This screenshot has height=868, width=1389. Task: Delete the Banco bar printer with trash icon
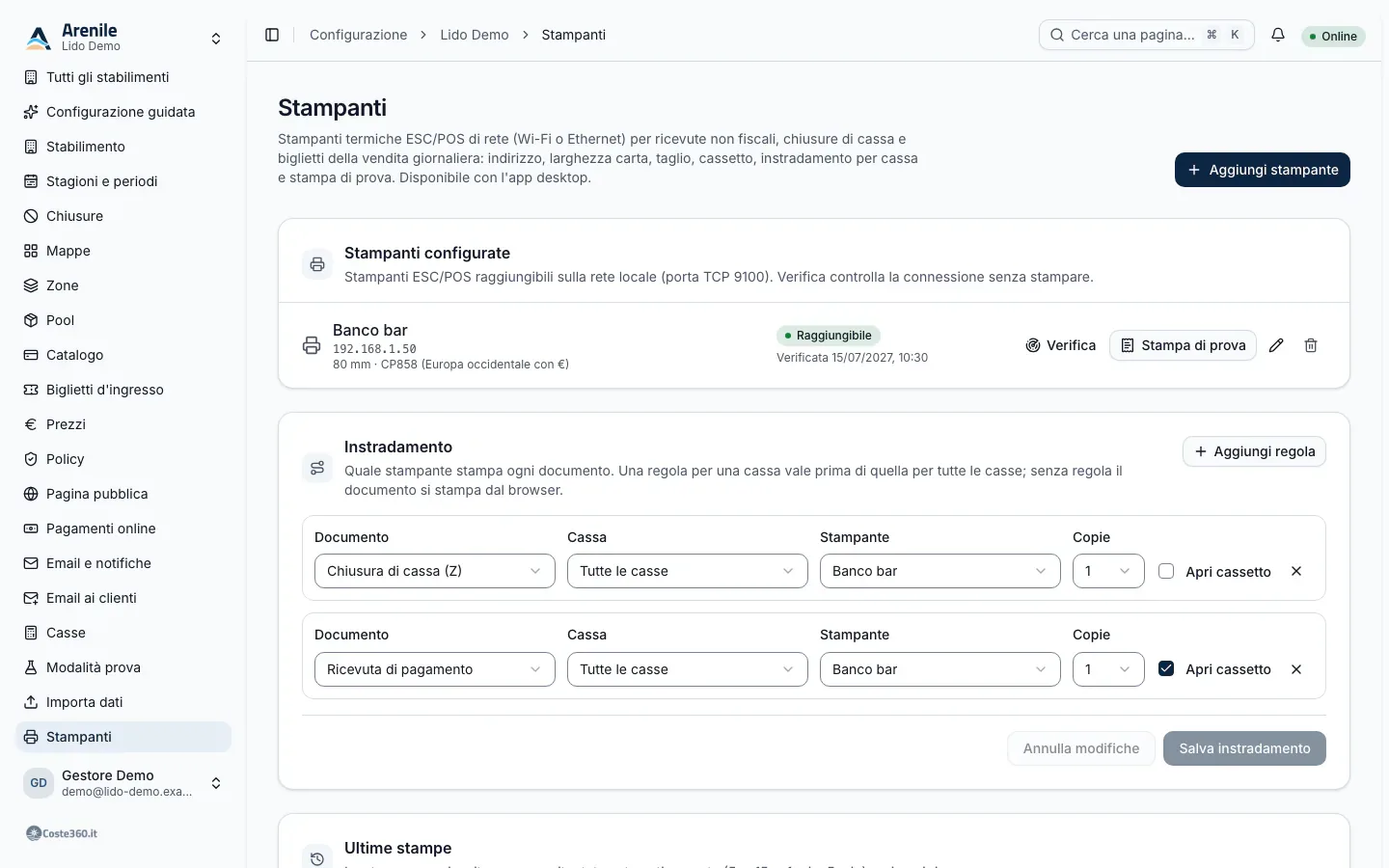[1311, 345]
